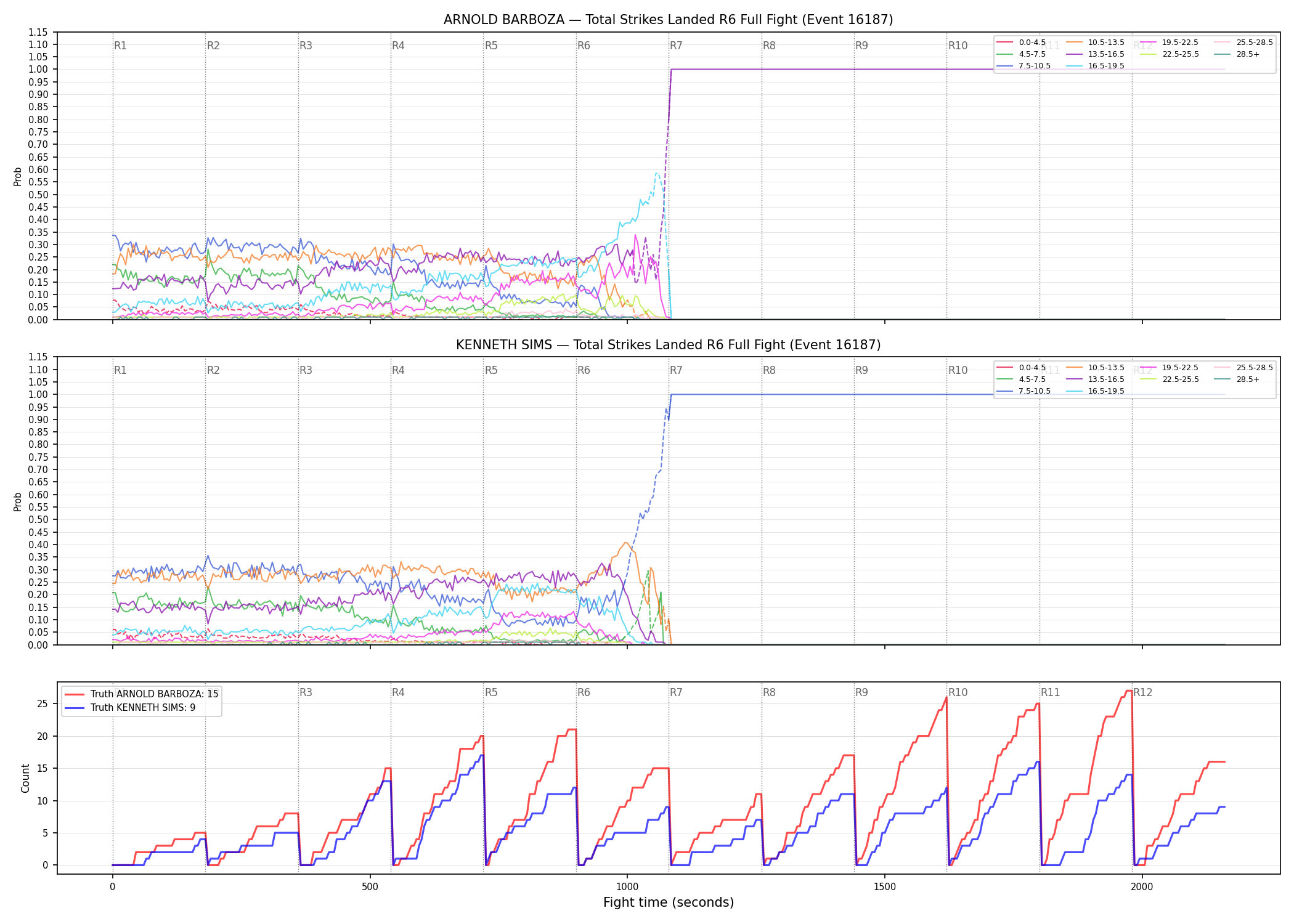Viewport: 1294px width, 924px height.
Task: Click the 10.5-13.5 line sample in the Sims legend
Action: tap(1075, 368)
